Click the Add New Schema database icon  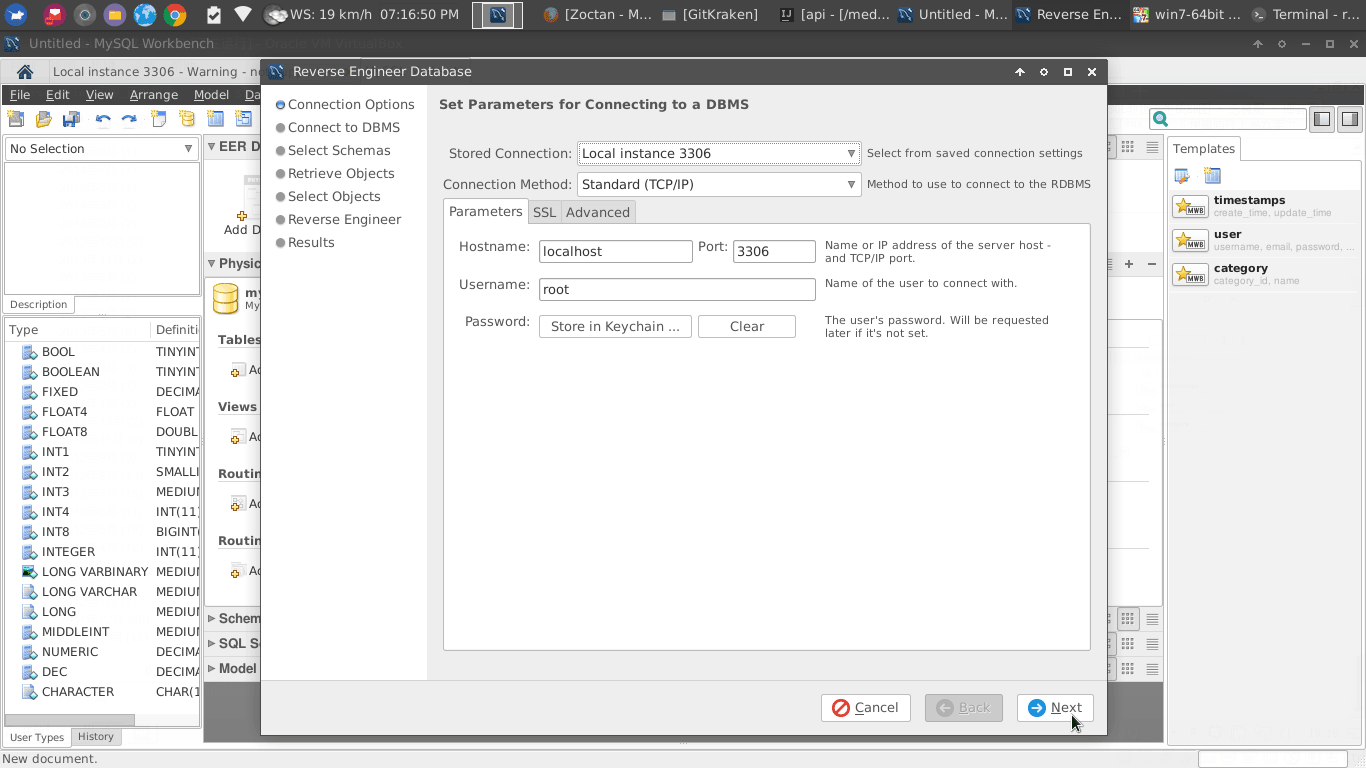(x=187, y=119)
